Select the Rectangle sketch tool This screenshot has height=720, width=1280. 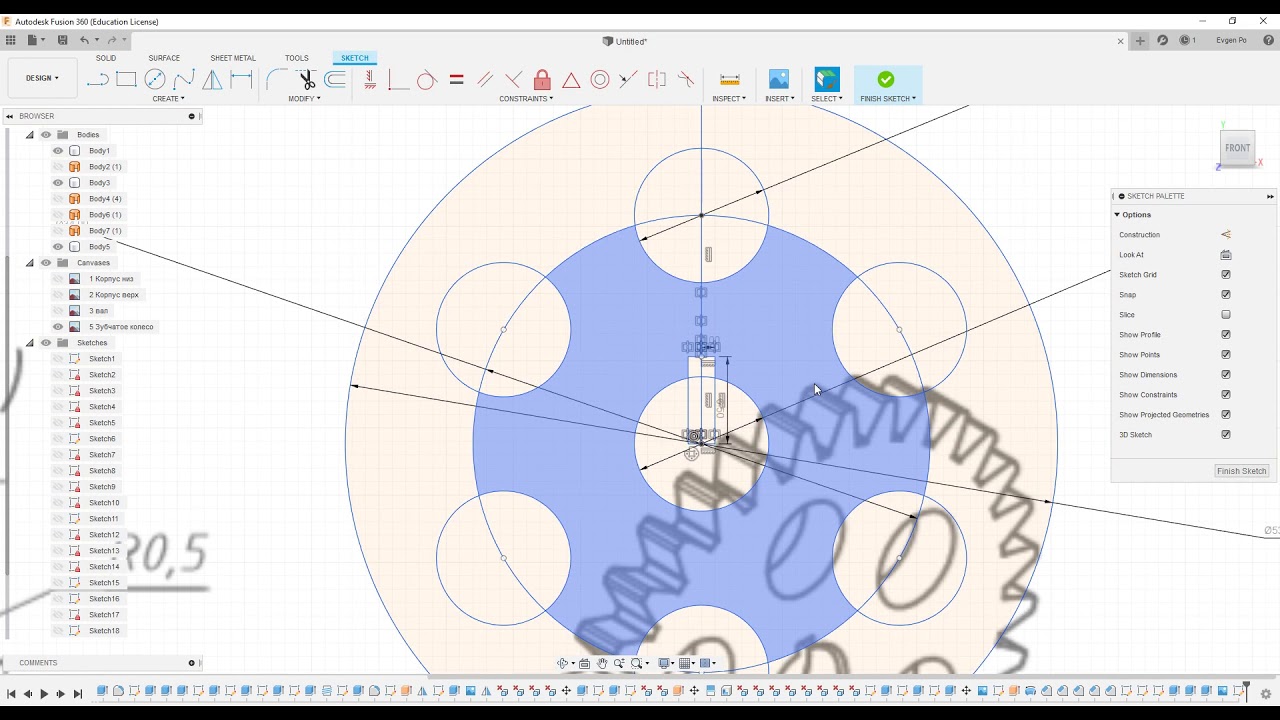(126, 80)
